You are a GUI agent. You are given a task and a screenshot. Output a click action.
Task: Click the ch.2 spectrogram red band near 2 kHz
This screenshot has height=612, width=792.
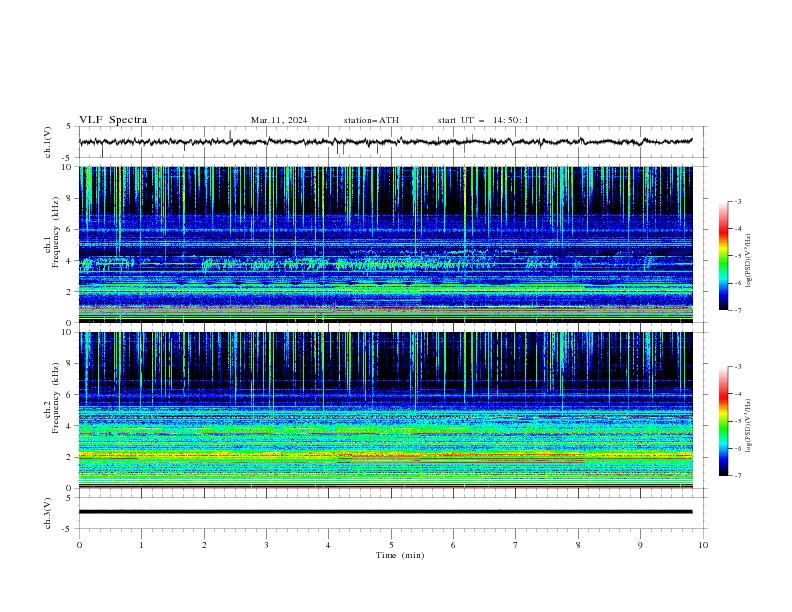coord(385,456)
